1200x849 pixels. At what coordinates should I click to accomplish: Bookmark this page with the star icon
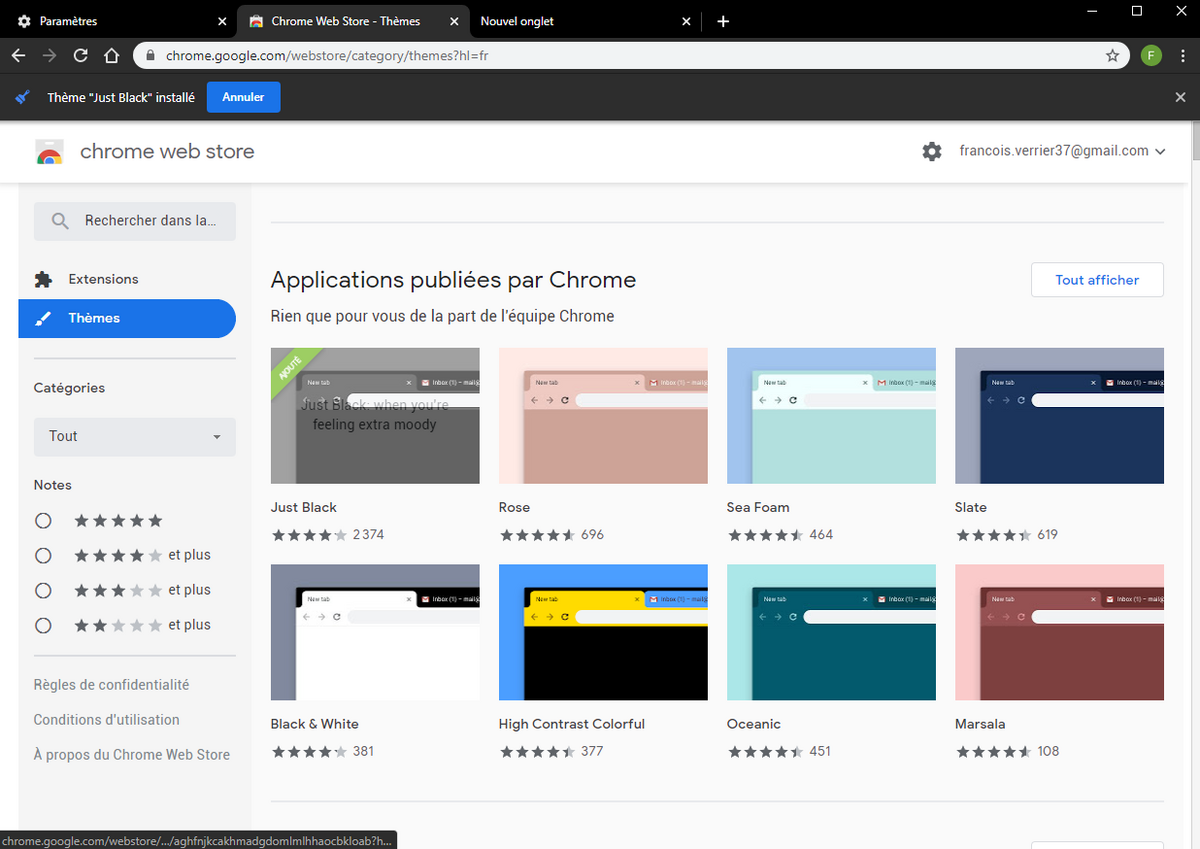[1112, 56]
